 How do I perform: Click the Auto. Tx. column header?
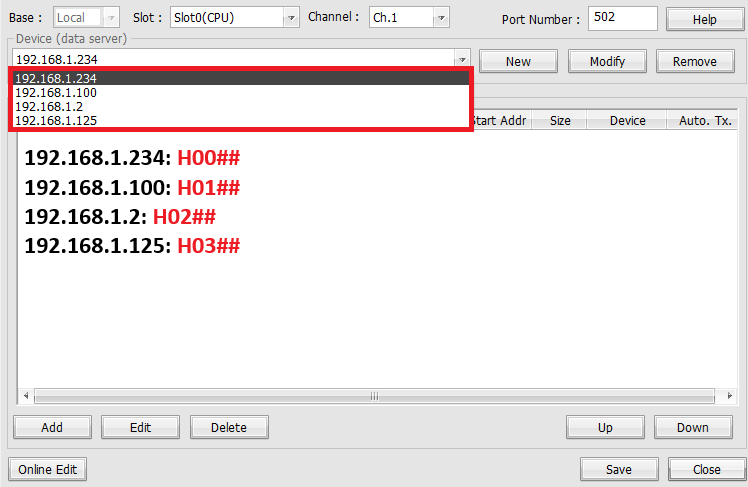click(x=704, y=120)
